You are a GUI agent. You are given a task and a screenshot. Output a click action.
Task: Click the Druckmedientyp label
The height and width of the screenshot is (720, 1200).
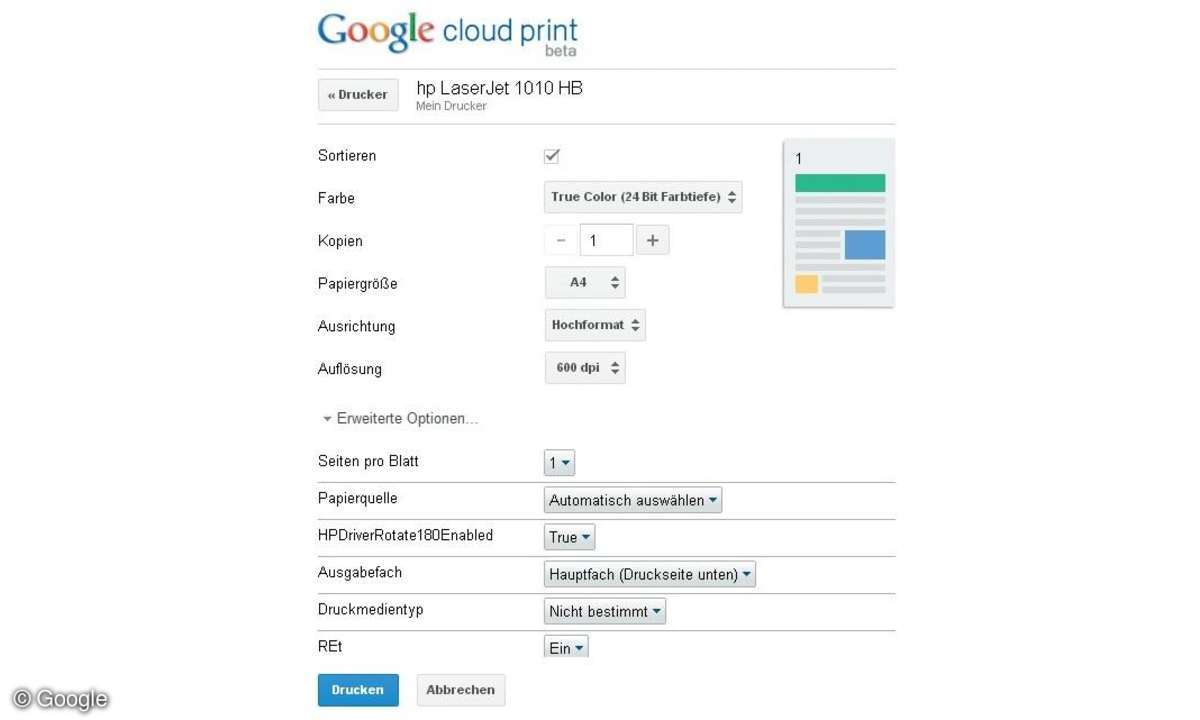point(371,609)
